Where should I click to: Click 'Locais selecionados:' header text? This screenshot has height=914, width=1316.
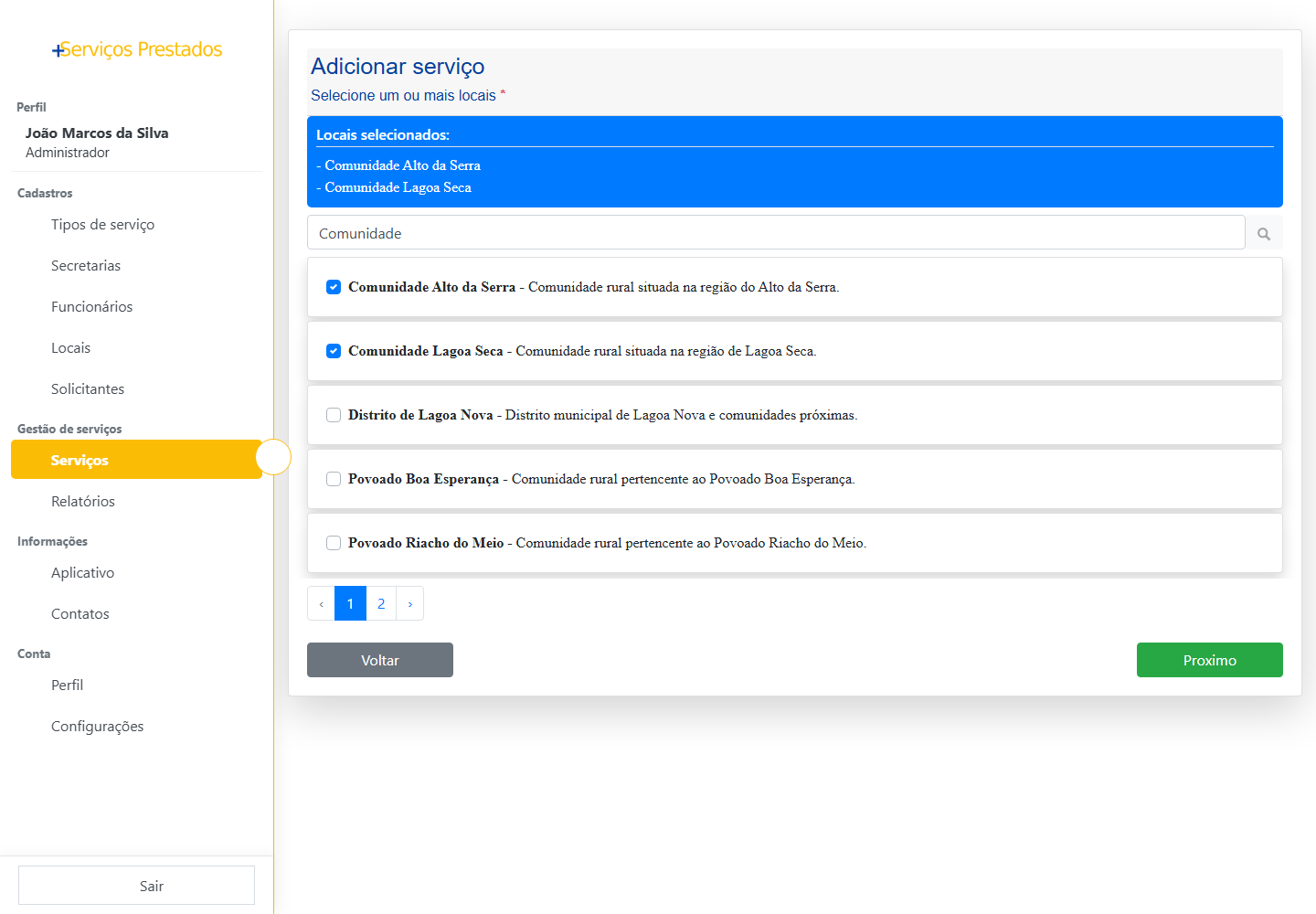coord(383,135)
